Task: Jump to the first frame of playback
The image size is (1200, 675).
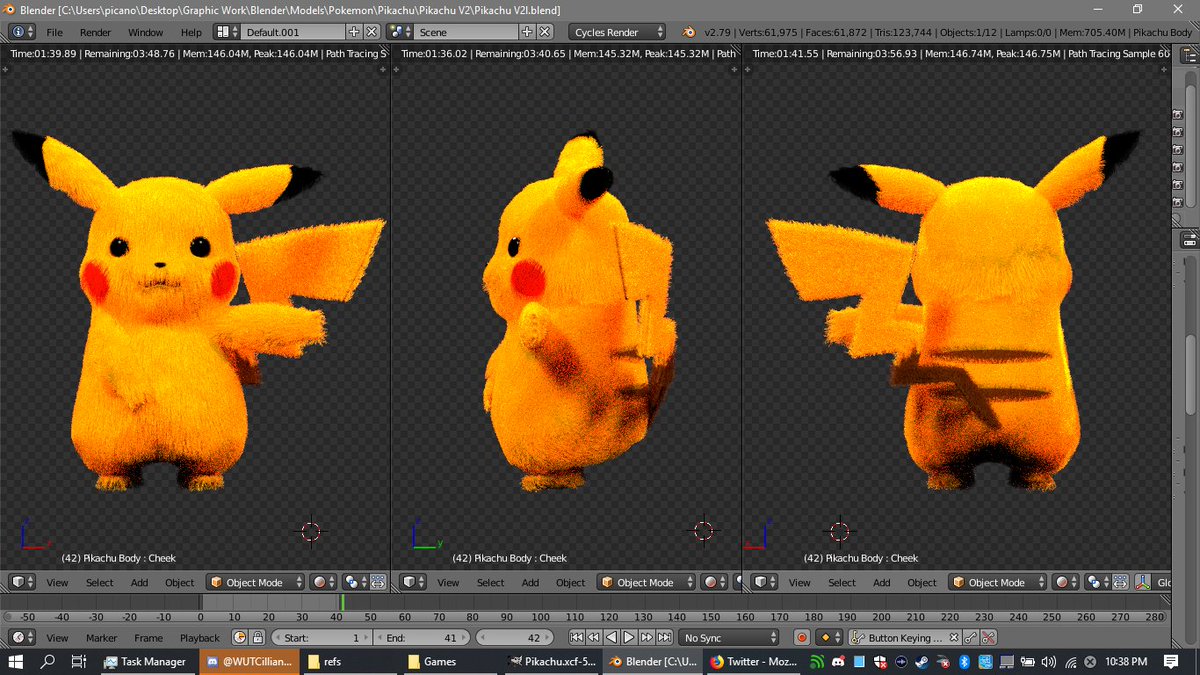Action: click(576, 637)
